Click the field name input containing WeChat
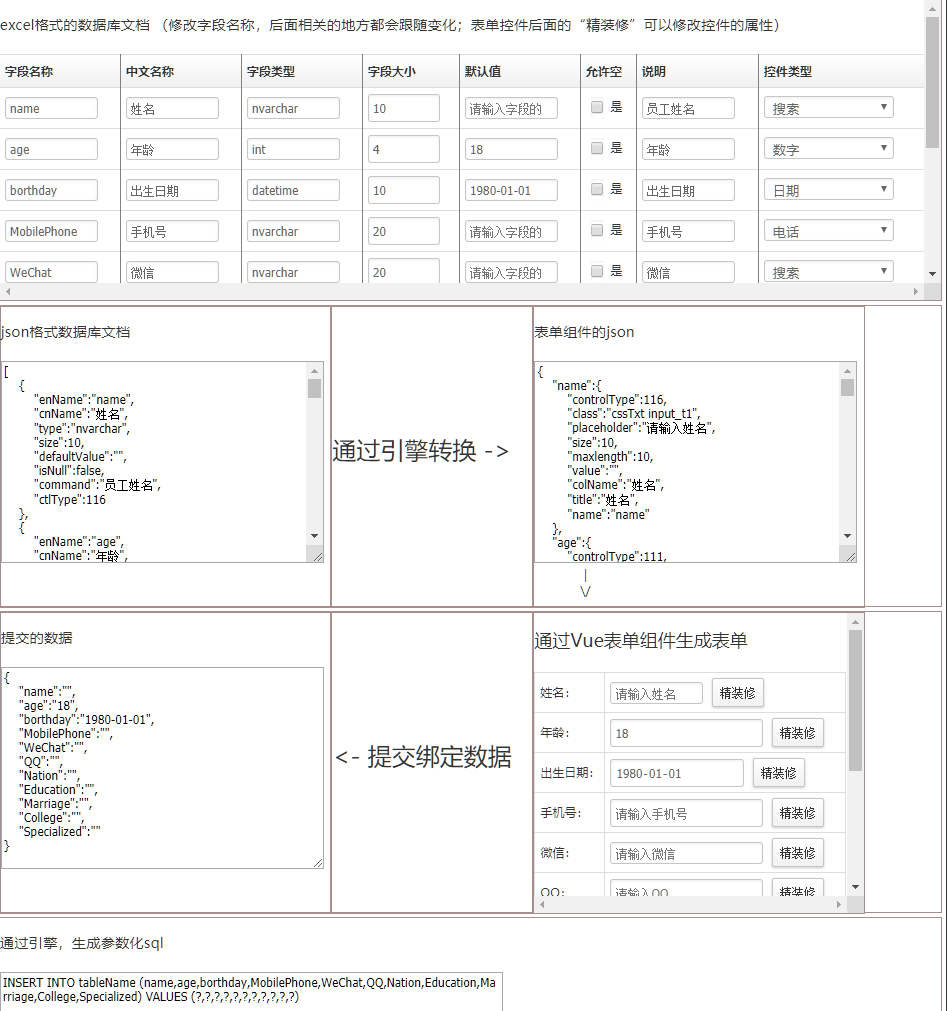Viewport: 947px width, 1011px height. [52, 272]
